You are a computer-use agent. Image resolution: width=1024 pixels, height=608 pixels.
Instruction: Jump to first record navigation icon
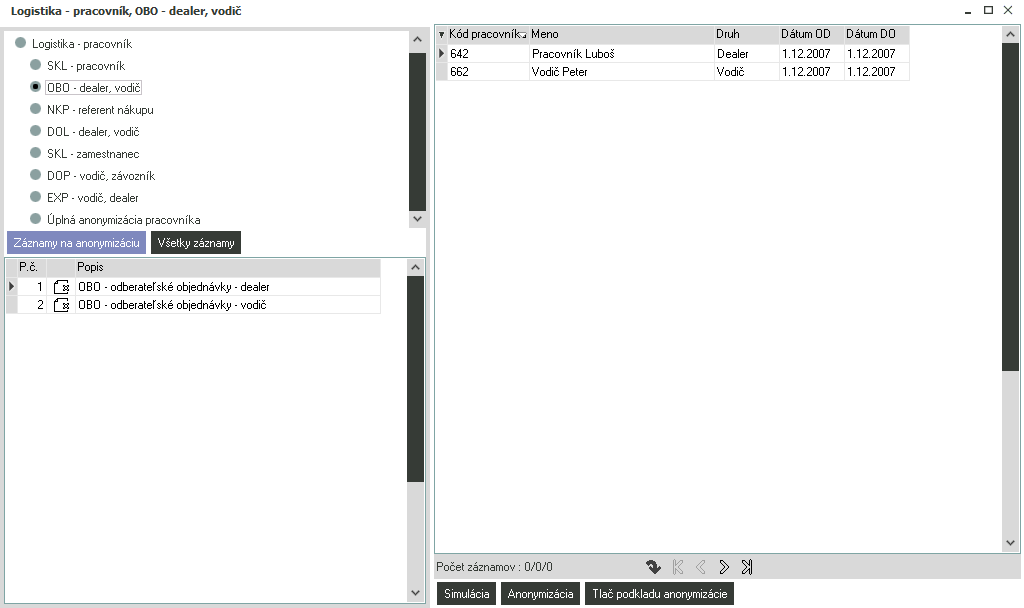coord(678,567)
